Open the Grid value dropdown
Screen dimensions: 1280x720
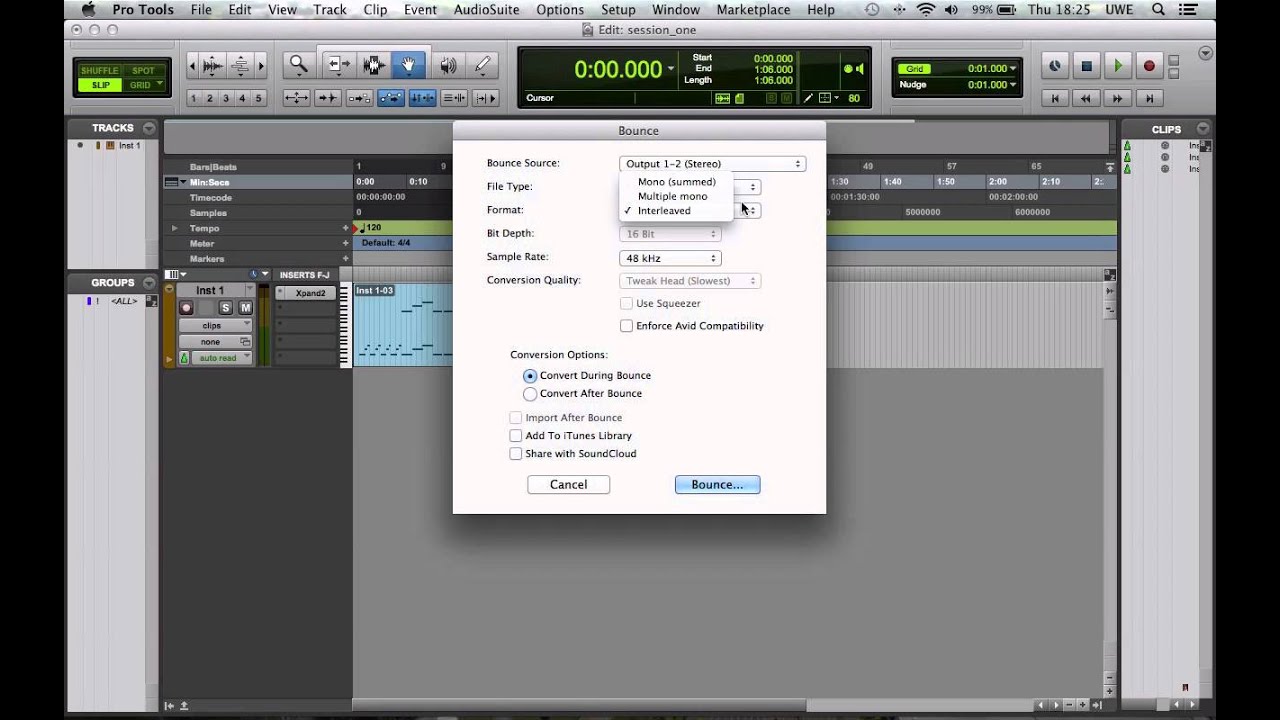1013,69
